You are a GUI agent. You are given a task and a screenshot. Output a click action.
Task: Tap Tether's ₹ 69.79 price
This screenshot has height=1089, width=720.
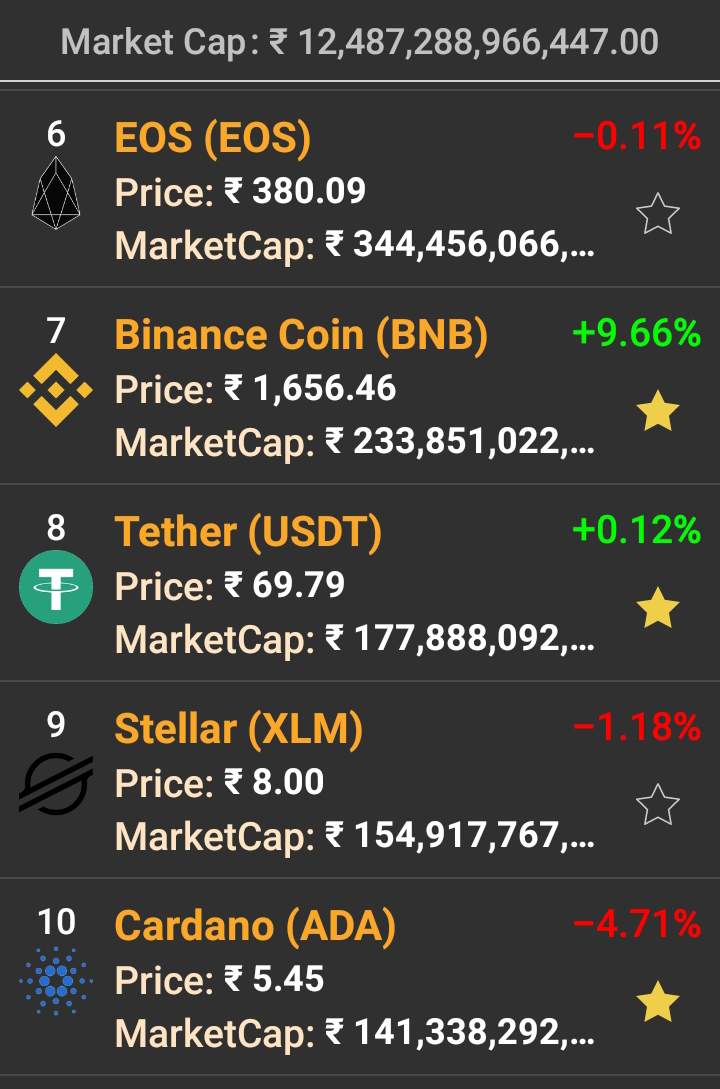[x=284, y=585]
